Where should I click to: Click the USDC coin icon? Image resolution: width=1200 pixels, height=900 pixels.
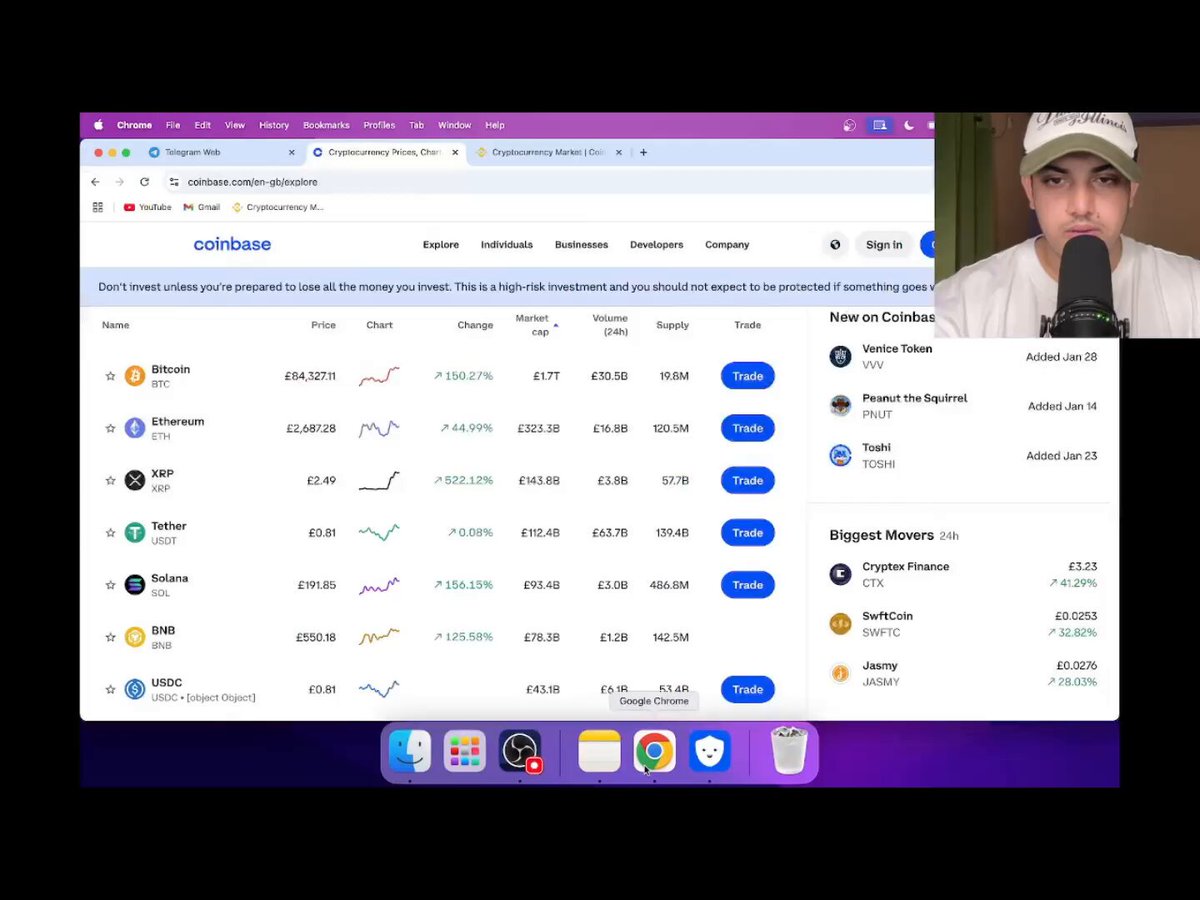[135, 689]
